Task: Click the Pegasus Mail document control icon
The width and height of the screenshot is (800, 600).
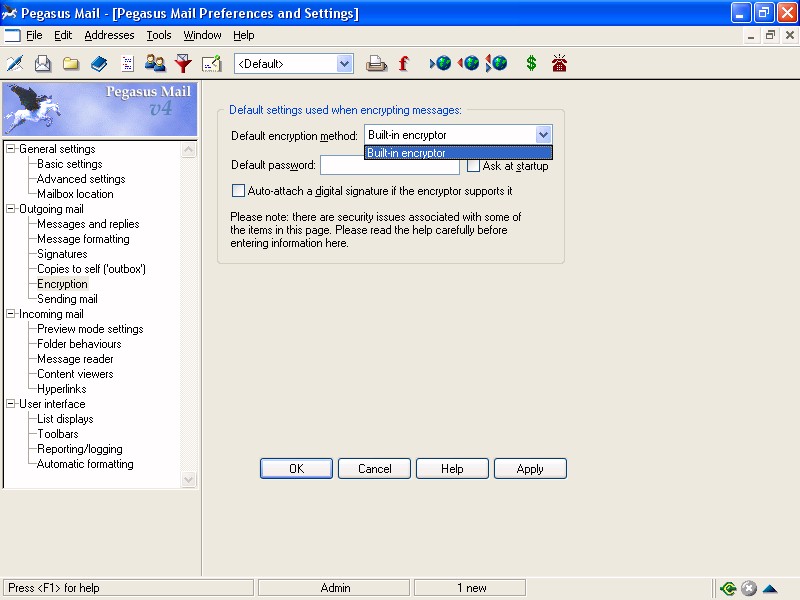Action: tap(12, 35)
